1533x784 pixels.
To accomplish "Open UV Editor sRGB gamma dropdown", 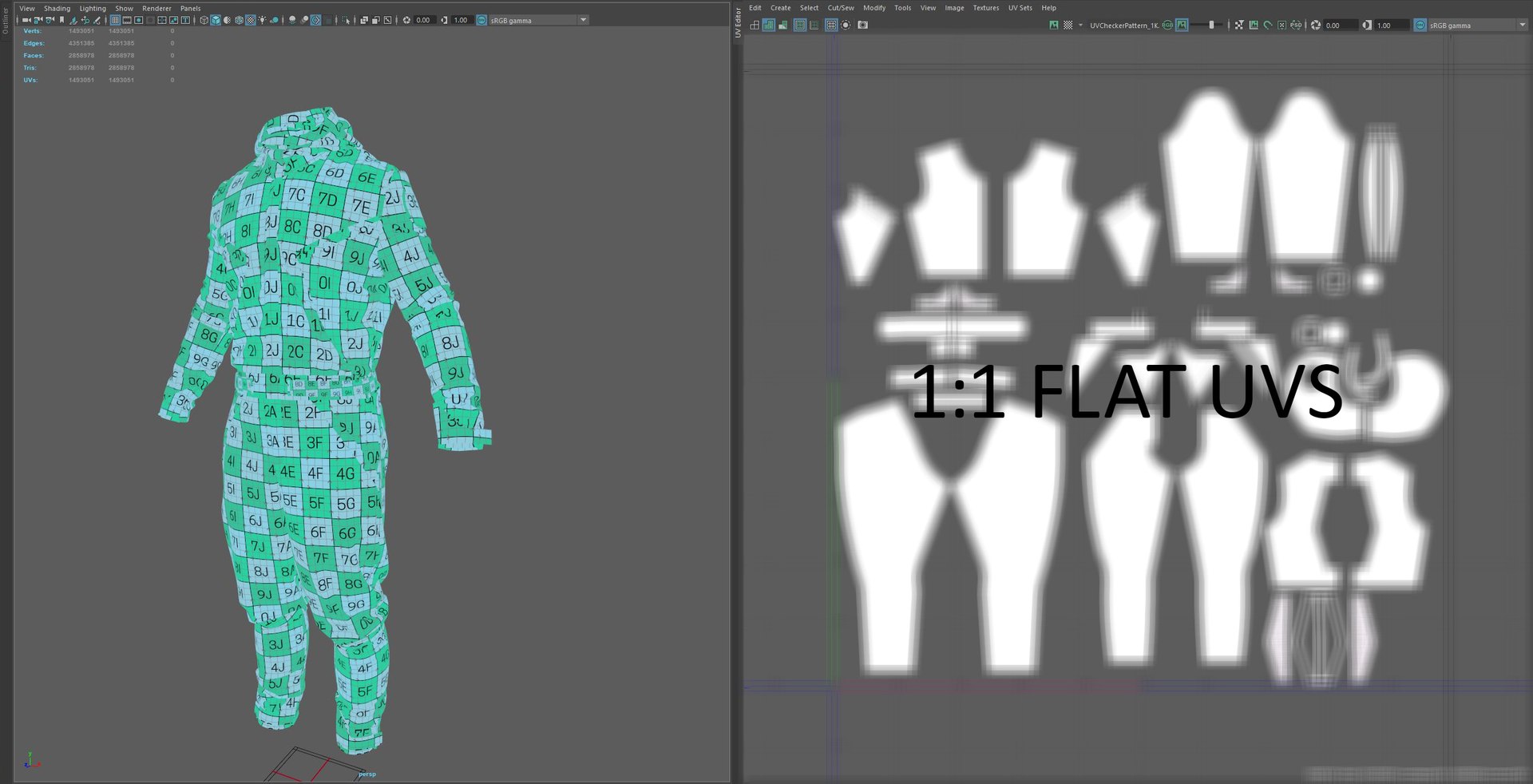I will click(x=1477, y=25).
